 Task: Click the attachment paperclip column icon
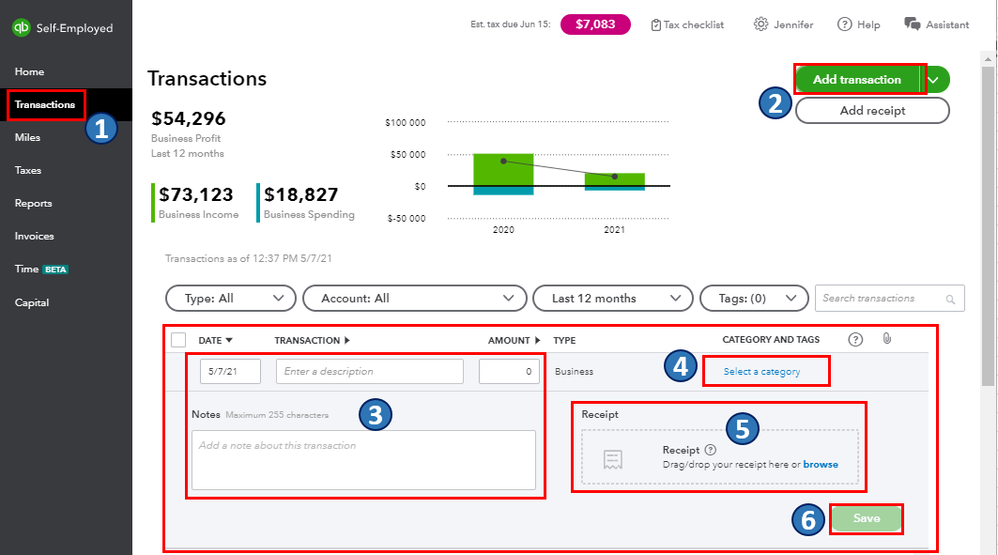[x=887, y=339]
